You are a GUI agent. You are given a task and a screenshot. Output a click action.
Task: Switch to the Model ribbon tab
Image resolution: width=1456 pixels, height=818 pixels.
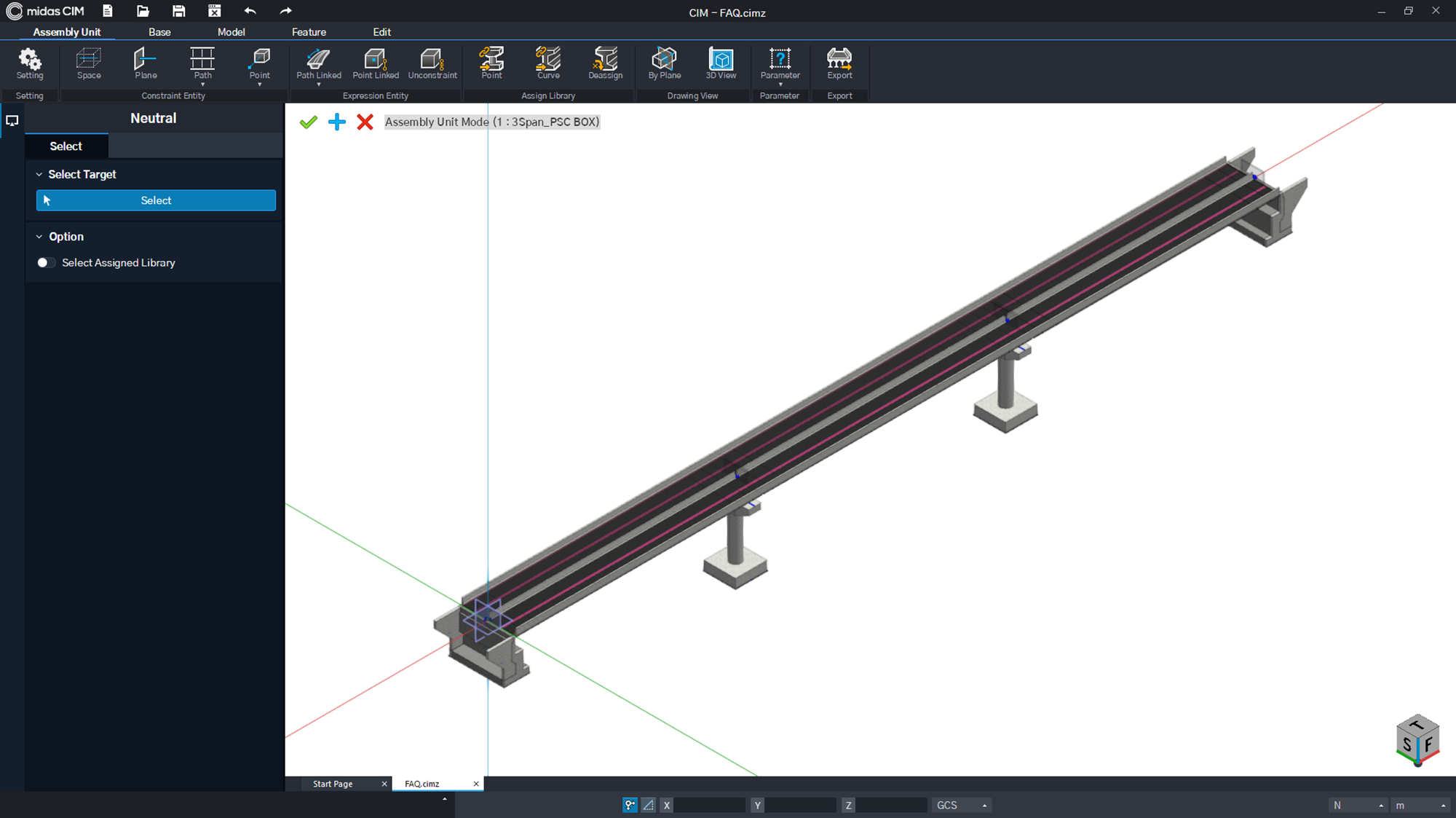click(x=231, y=32)
